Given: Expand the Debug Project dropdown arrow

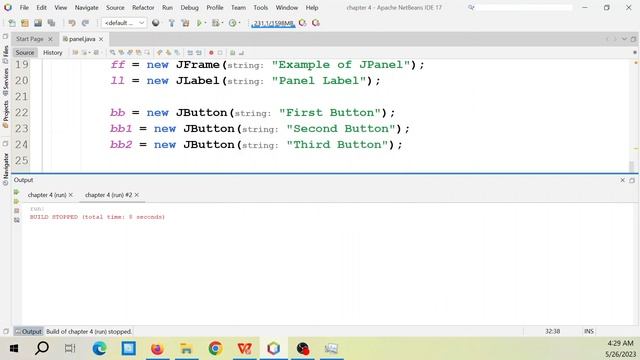Looking at the screenshot, I should coord(222,23).
